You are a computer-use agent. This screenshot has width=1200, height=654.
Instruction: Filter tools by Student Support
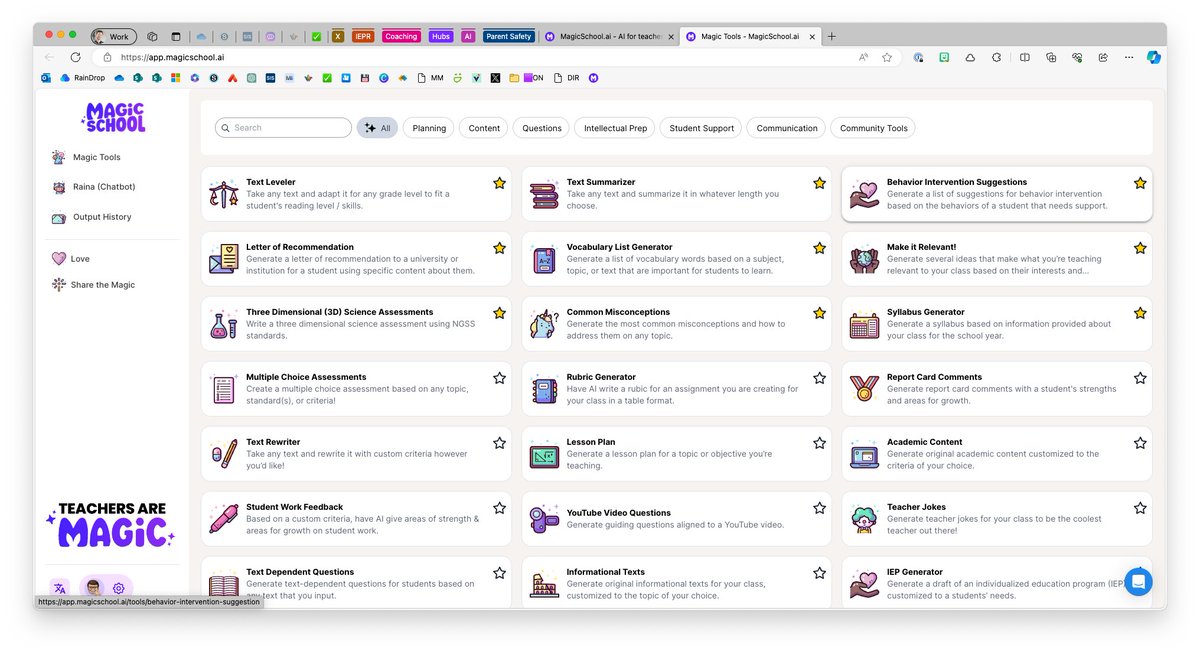[701, 128]
